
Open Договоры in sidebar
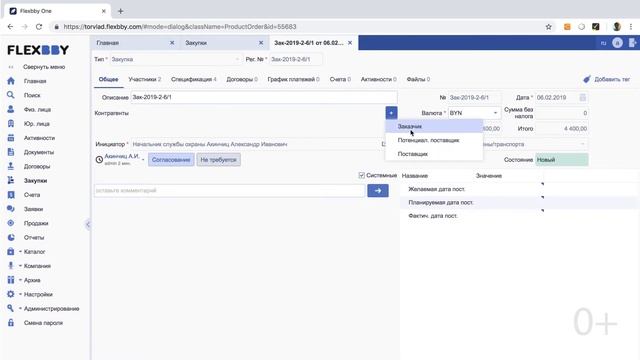pos(37,167)
